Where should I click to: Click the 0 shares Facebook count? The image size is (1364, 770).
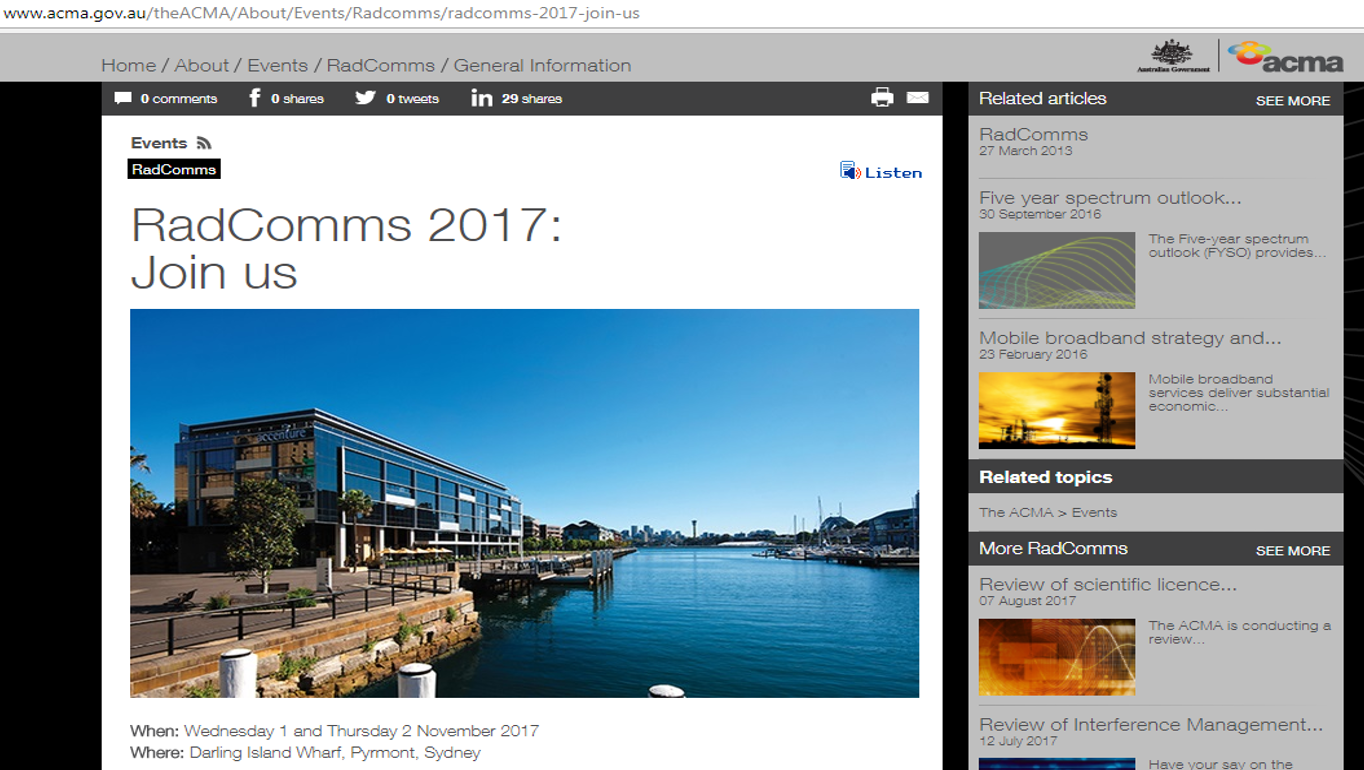point(297,99)
